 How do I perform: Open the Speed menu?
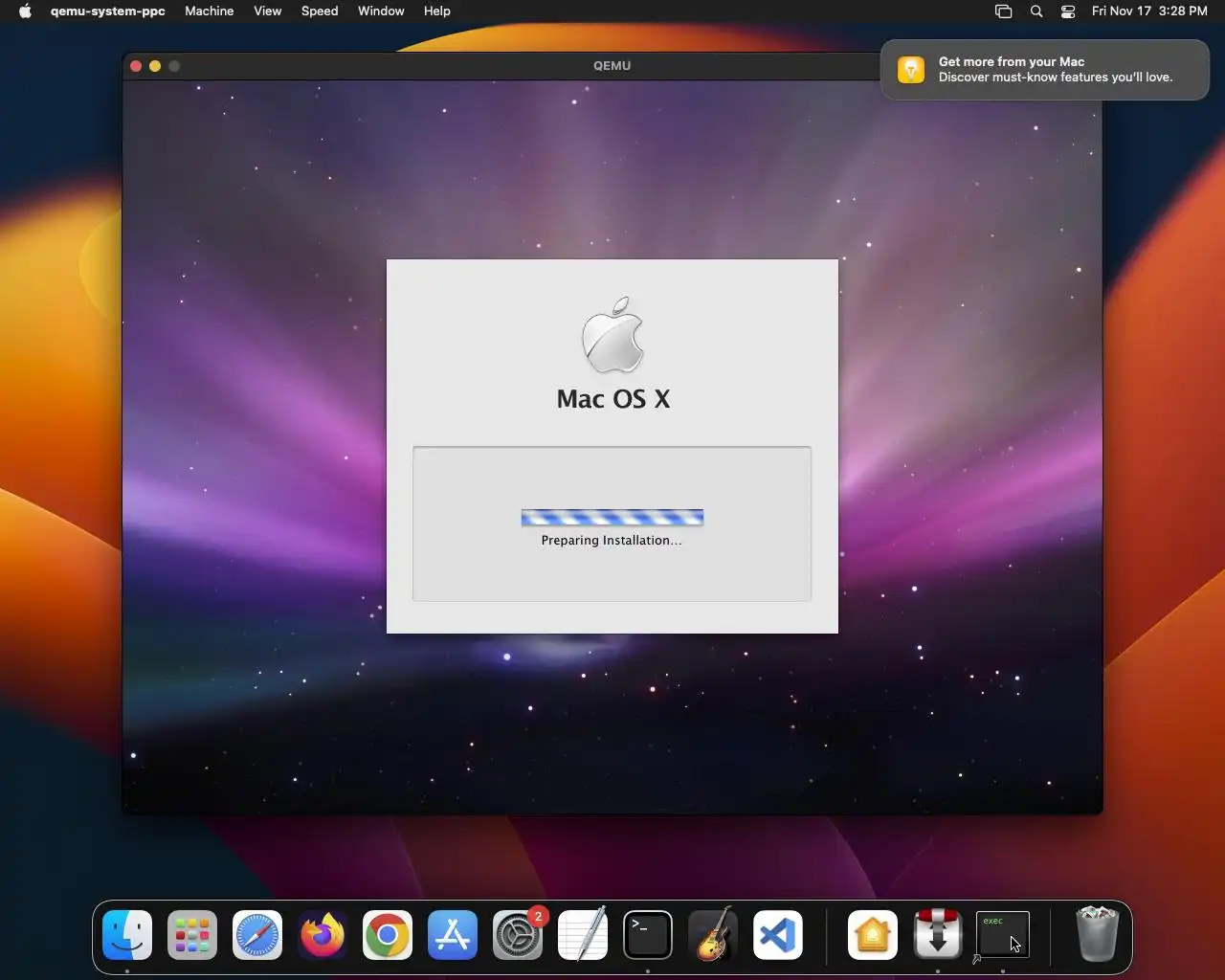point(320,11)
